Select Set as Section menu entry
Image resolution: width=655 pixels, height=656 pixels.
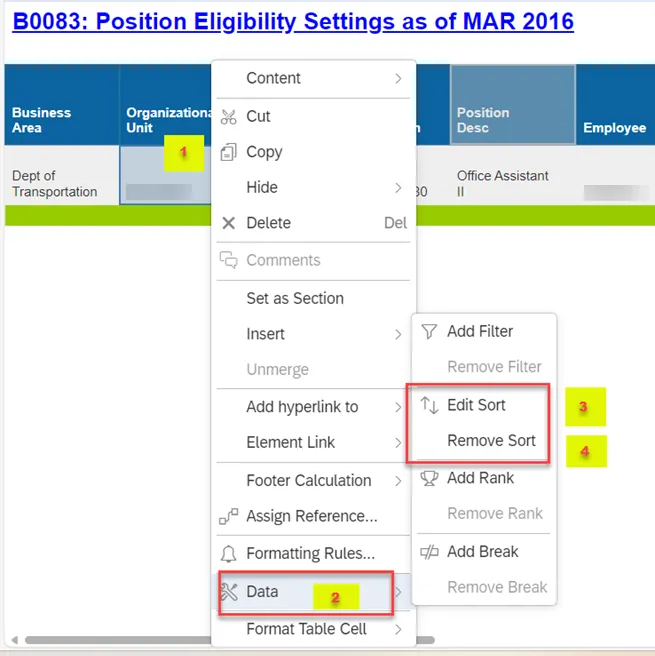(x=295, y=298)
